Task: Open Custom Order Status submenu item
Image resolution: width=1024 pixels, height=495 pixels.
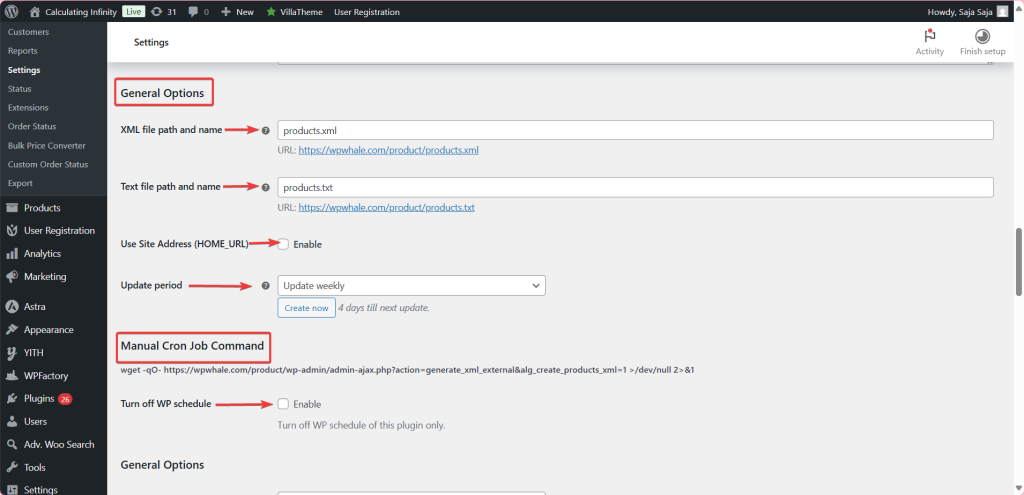Action: 48,165
